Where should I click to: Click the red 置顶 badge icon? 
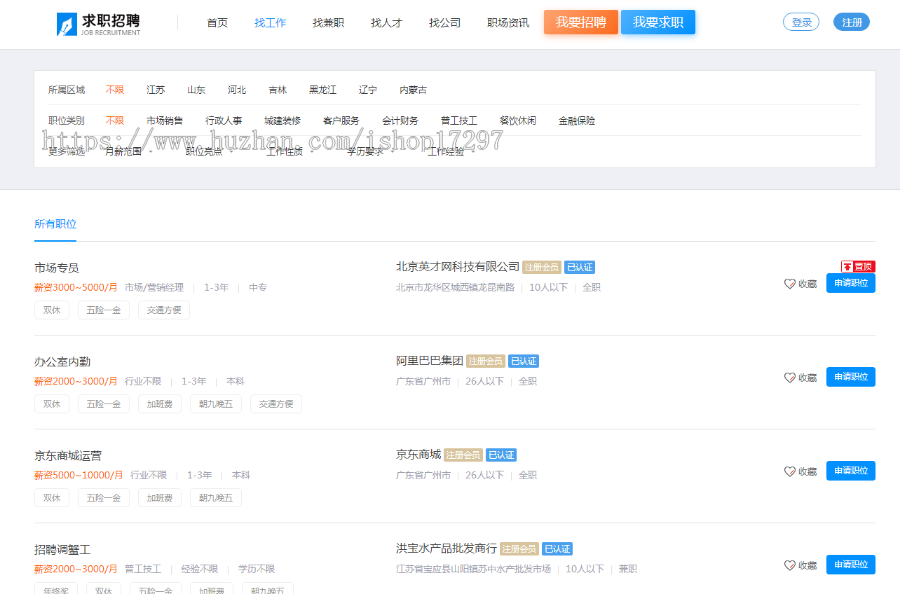[x=858, y=266]
